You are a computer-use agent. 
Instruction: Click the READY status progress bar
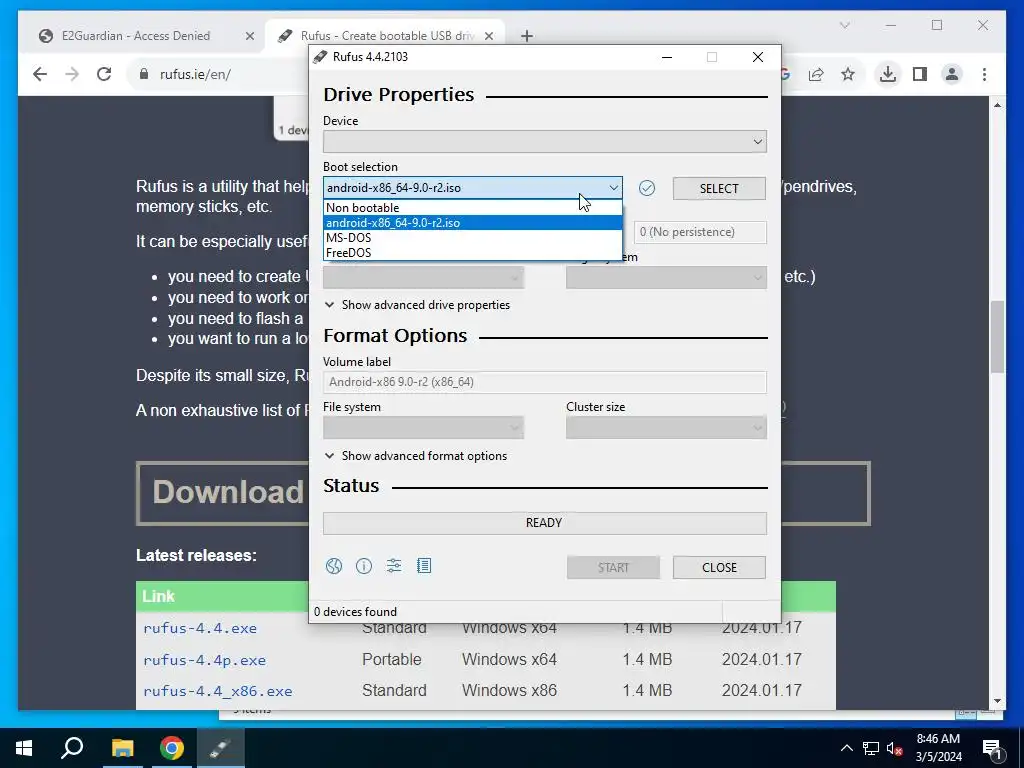(545, 523)
